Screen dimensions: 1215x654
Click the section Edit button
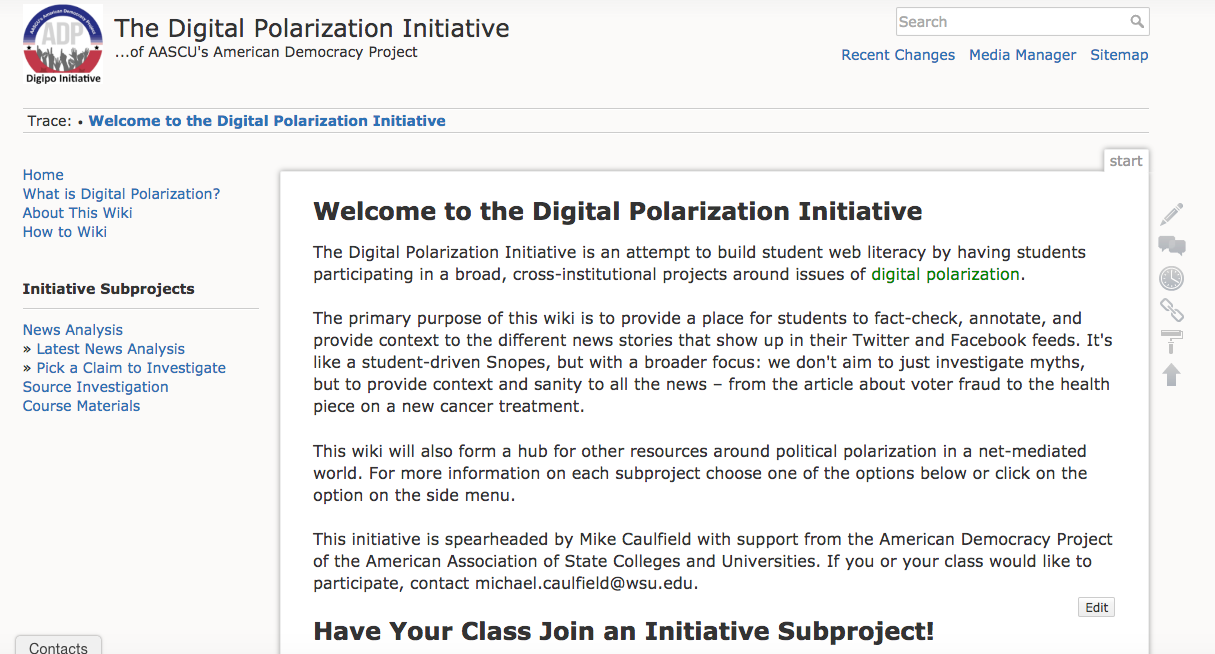pos(1097,608)
